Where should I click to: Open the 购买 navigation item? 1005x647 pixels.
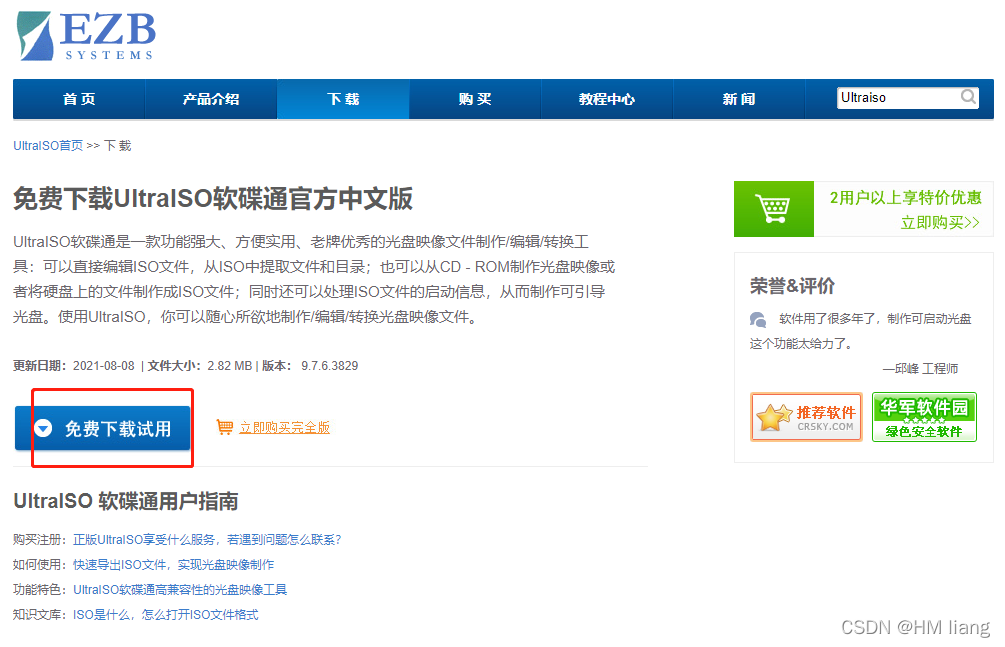tap(475, 99)
